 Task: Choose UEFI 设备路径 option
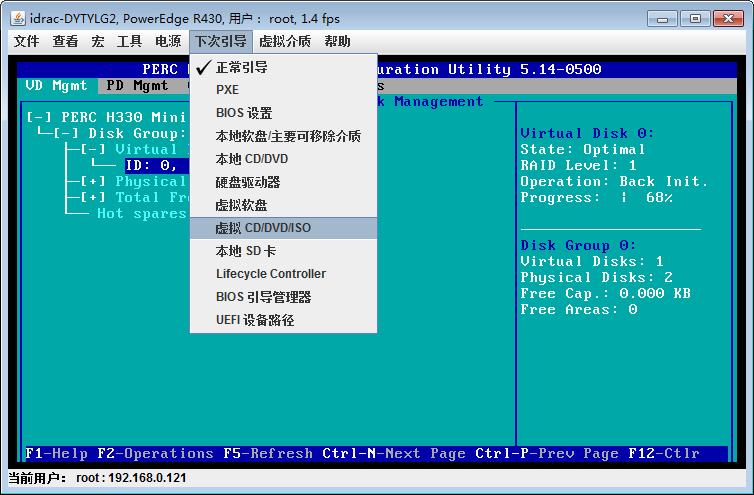pyautogui.click(x=283, y=320)
